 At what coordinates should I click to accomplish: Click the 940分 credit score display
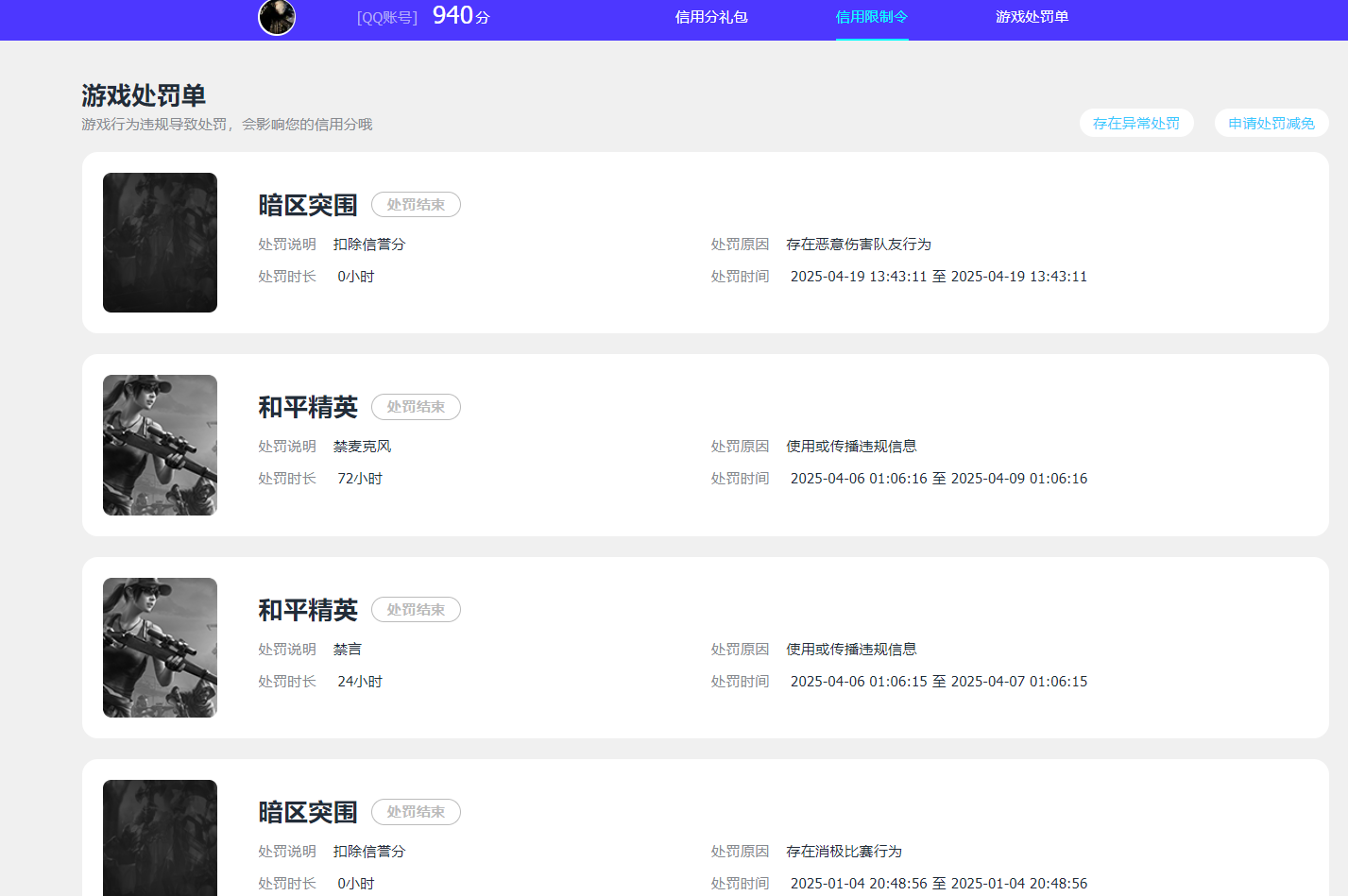pos(460,16)
